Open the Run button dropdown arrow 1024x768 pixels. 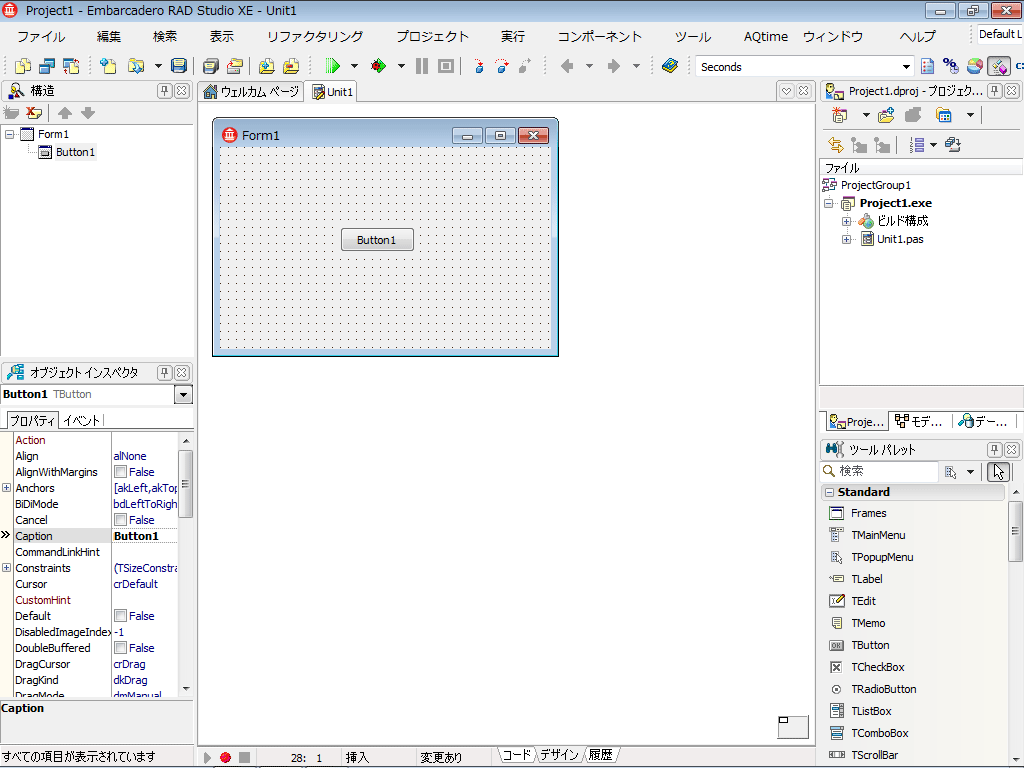pyautogui.click(x=354, y=66)
